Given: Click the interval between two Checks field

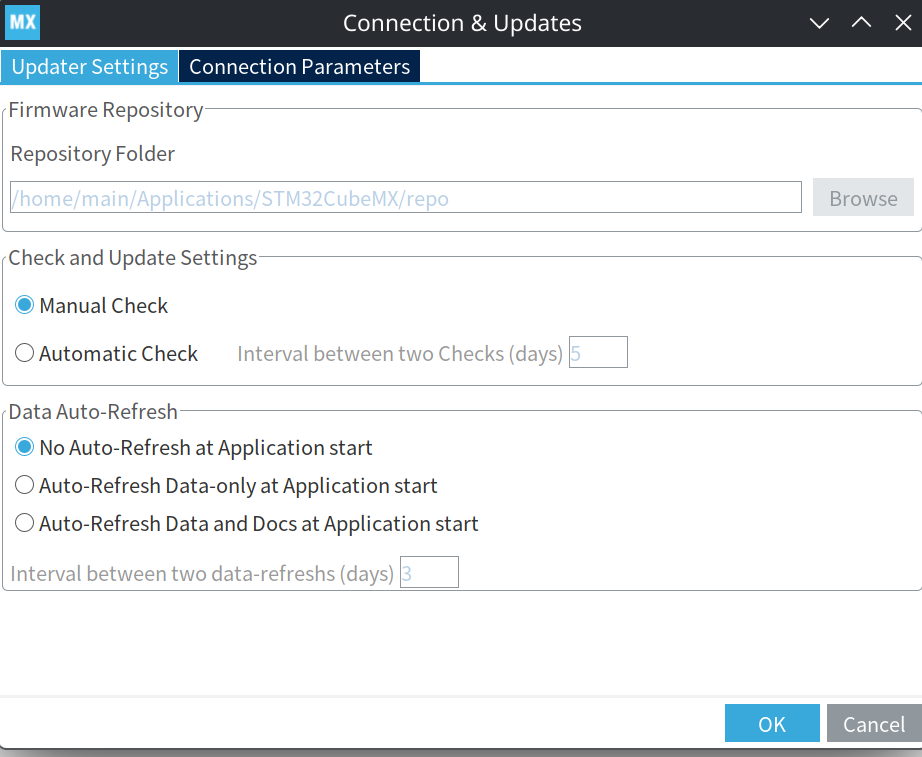Looking at the screenshot, I should tap(598, 353).
